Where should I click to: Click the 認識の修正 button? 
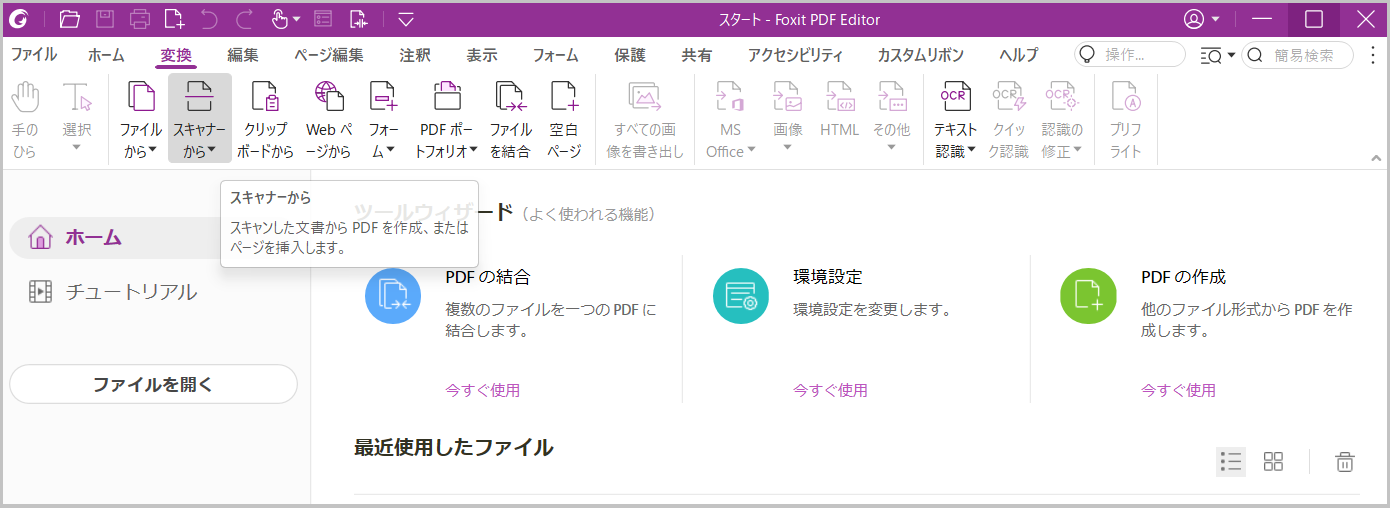[x=1062, y=120]
